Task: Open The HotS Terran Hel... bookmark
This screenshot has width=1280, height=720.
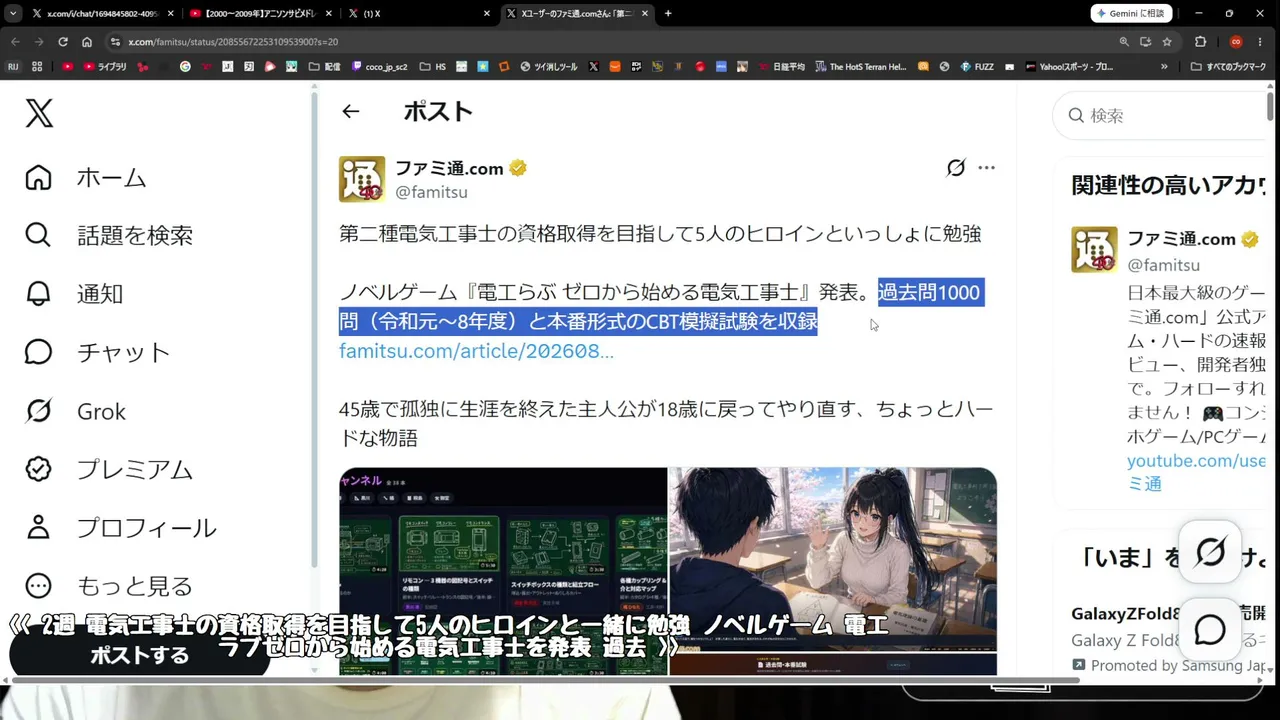Action: (859, 67)
